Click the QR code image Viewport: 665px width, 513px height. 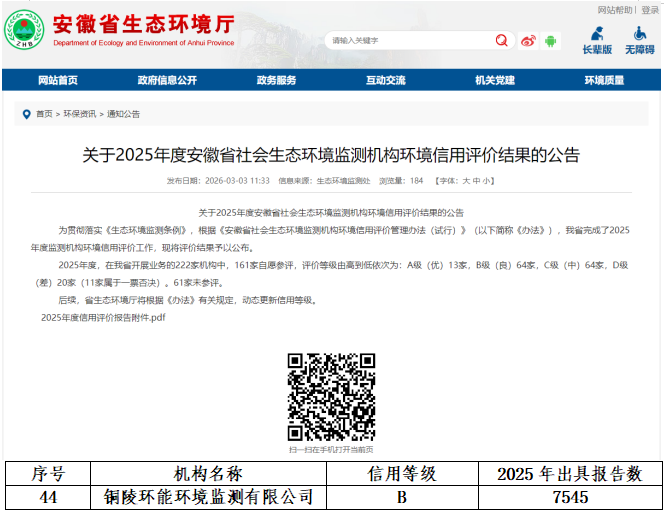(x=331, y=397)
